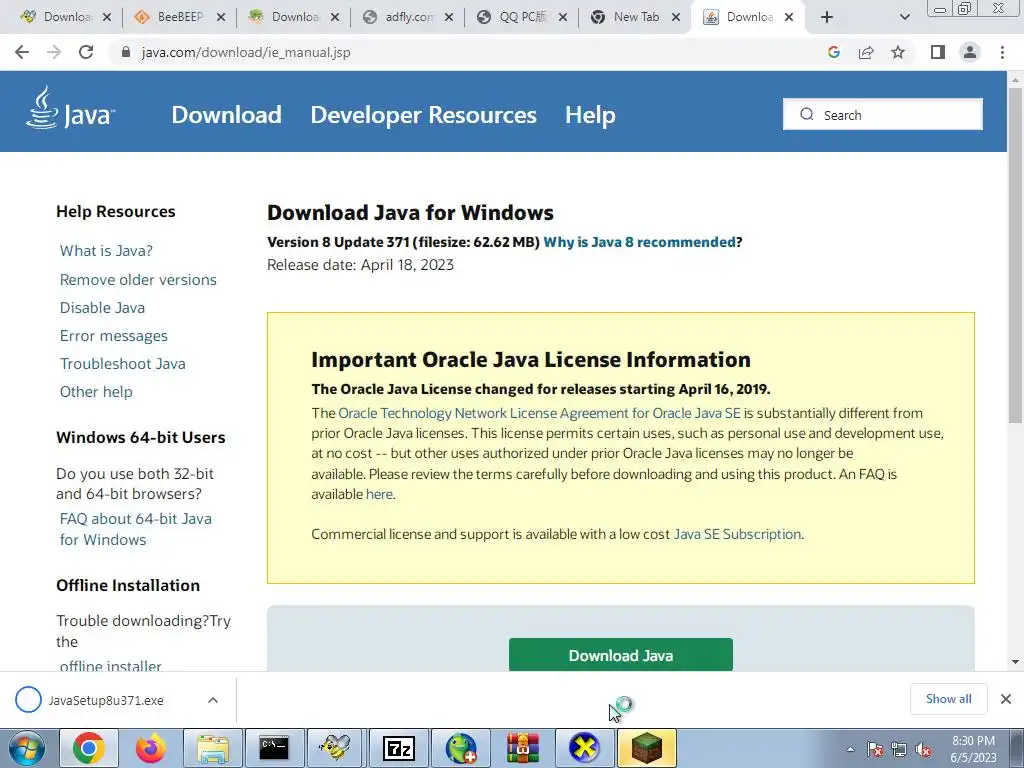Viewport: 1024px width, 768px height.
Task: Reload the Java download page
Action: point(86,52)
